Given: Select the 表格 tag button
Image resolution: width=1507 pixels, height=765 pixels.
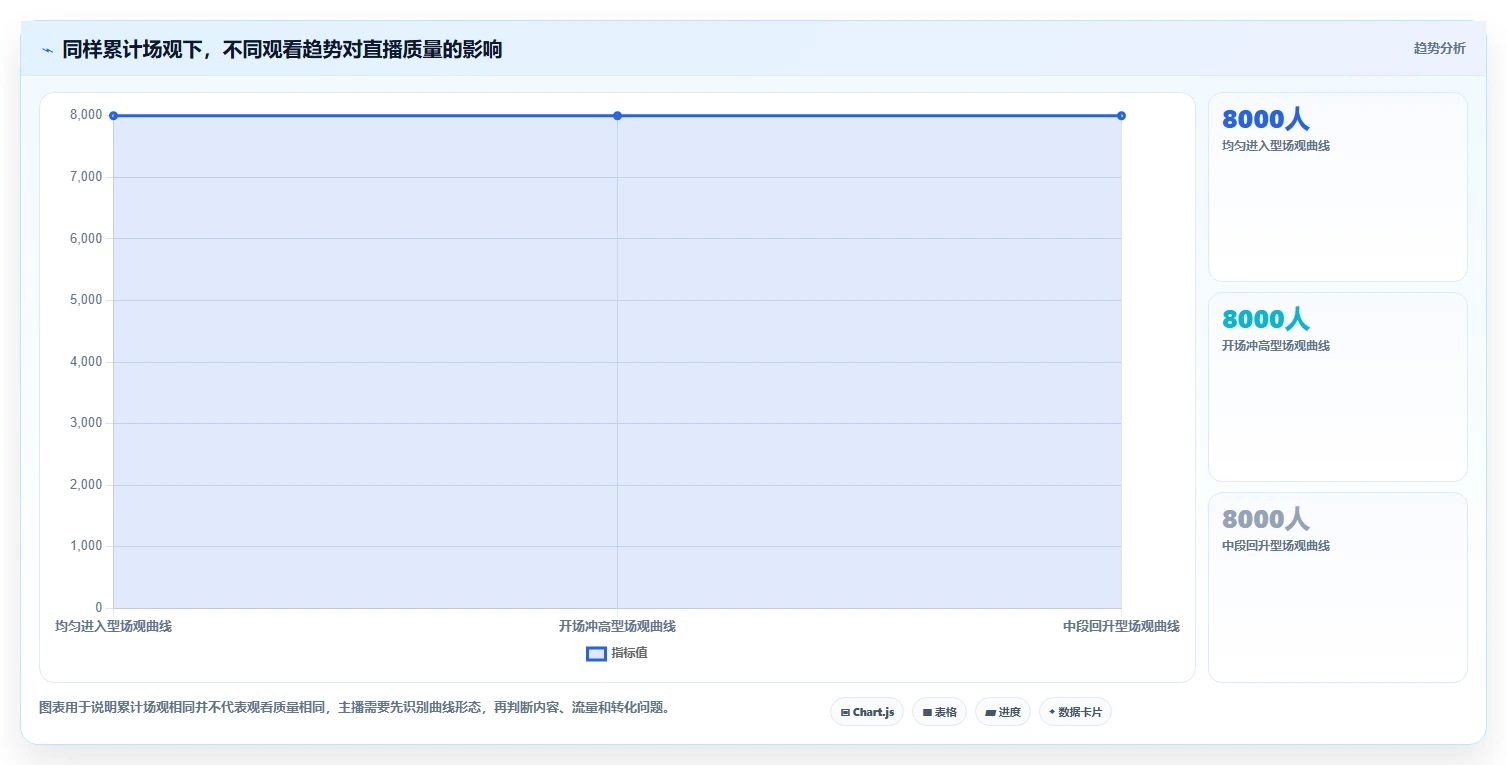Looking at the screenshot, I should pyautogui.click(x=939, y=712).
